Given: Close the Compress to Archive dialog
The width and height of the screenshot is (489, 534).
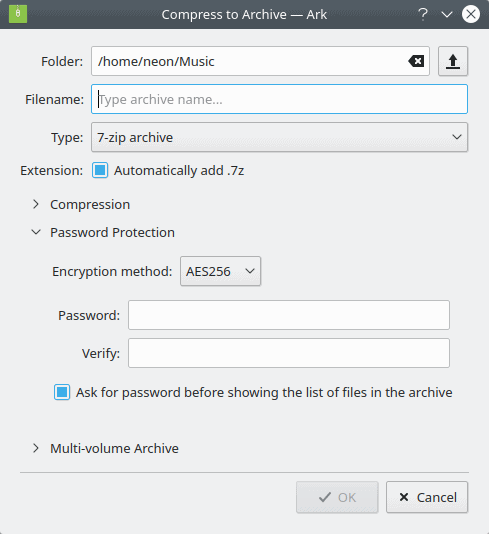Looking at the screenshot, I should point(471,14).
